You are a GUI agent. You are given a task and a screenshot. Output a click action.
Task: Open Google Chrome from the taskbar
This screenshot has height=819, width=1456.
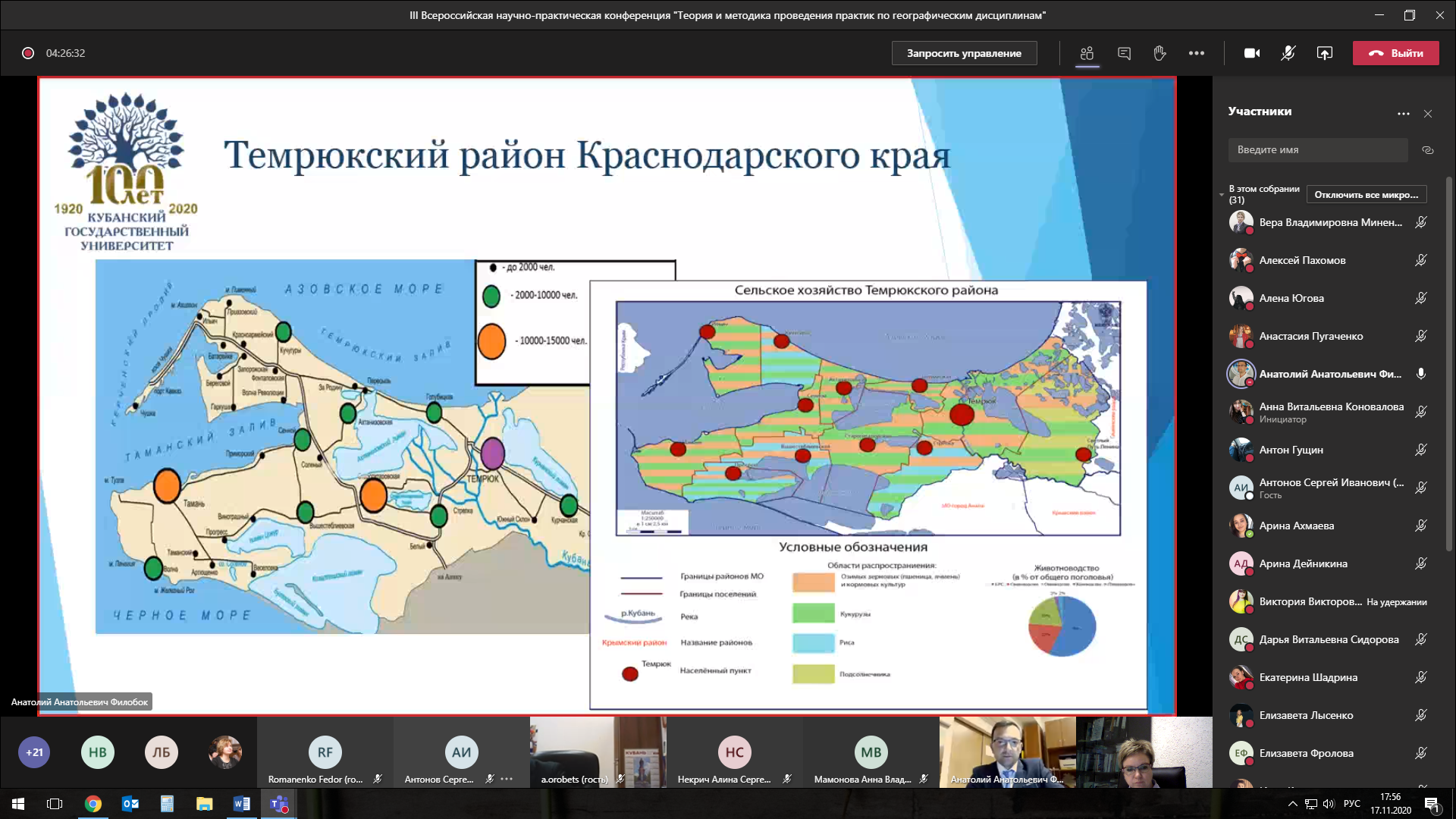tap(93, 804)
